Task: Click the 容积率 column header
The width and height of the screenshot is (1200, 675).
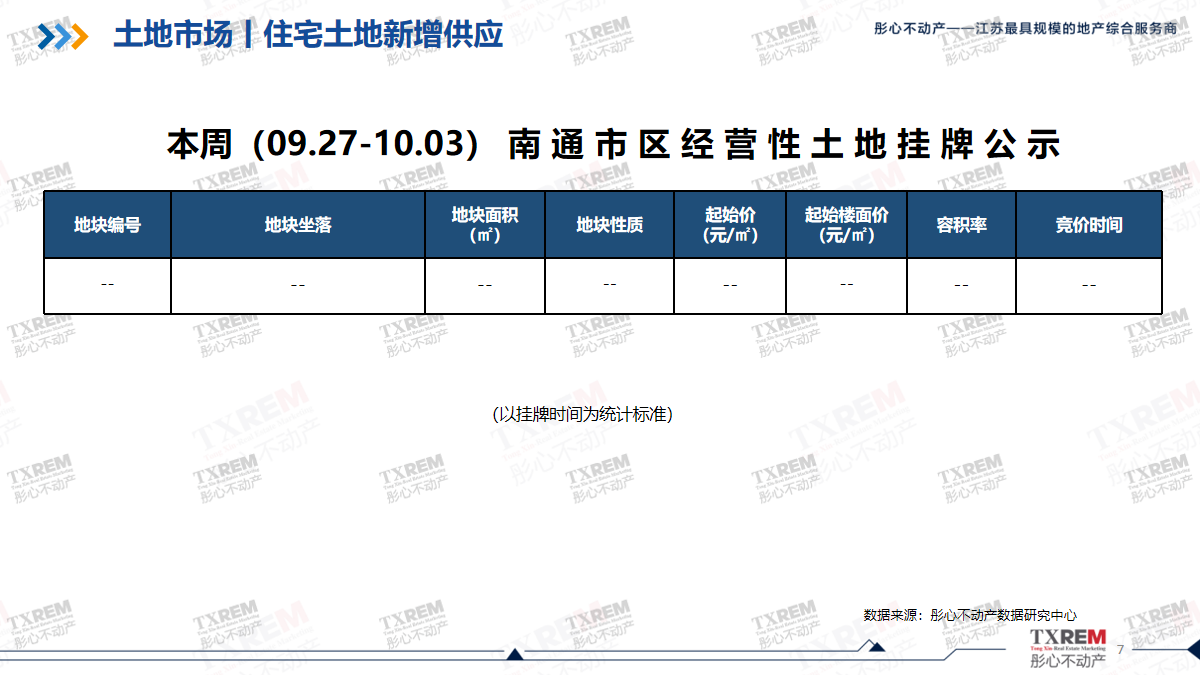Action: pyautogui.click(x=962, y=225)
